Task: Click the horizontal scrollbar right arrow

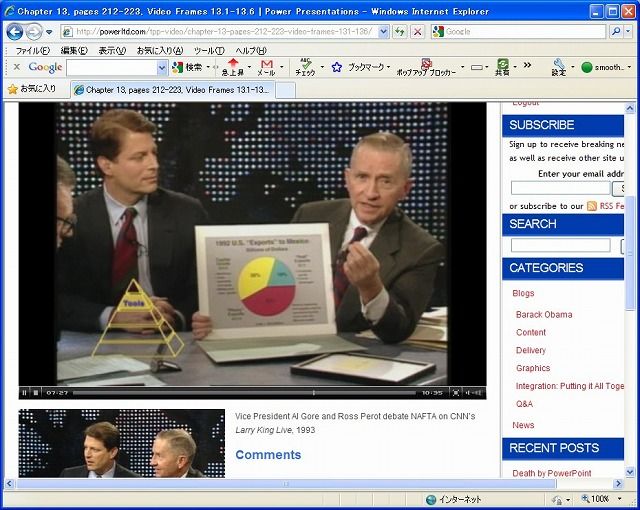Action: tap(619, 483)
